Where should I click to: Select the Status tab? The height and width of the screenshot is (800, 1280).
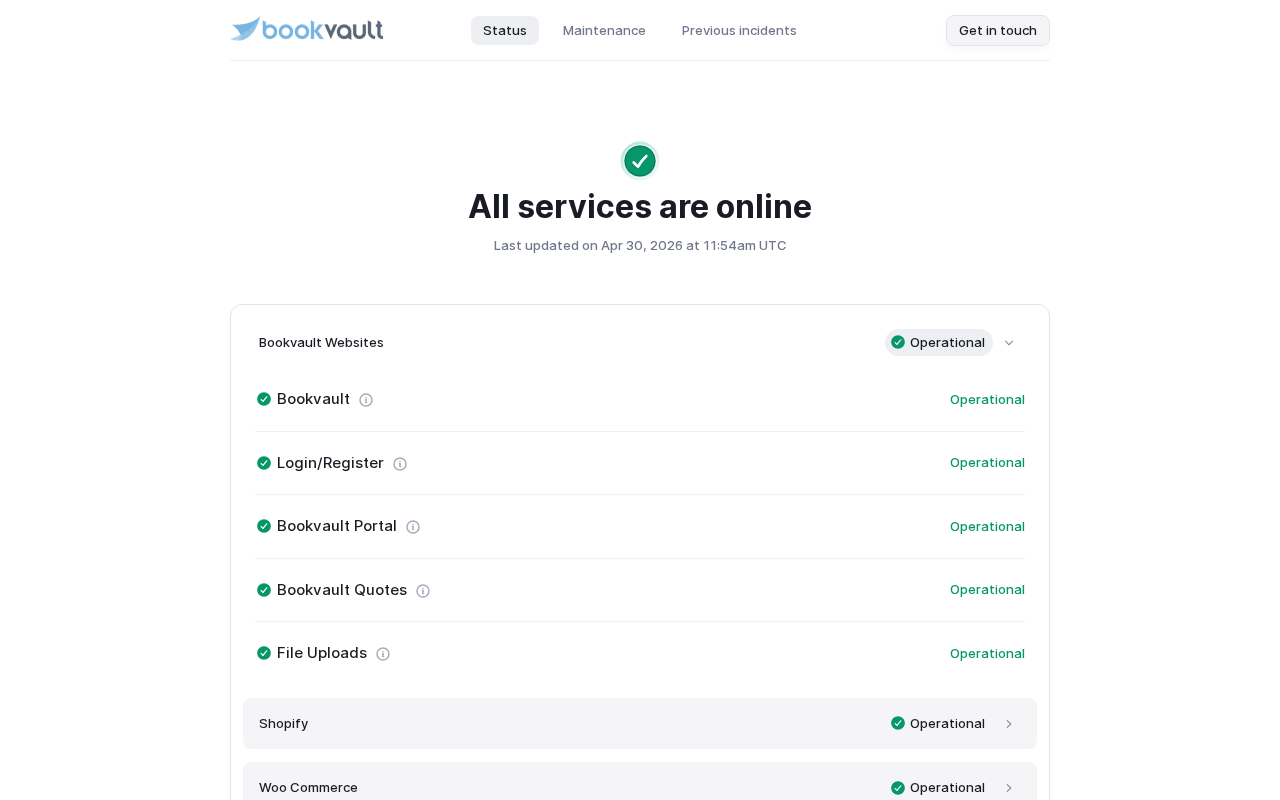[505, 30]
